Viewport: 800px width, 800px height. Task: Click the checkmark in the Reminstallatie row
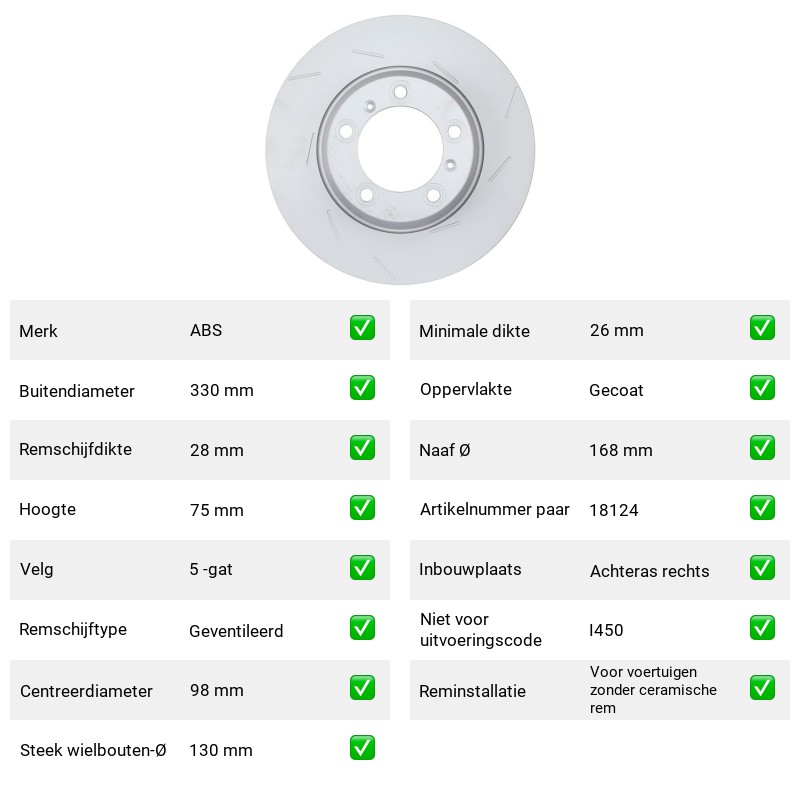pyautogui.click(x=762, y=687)
